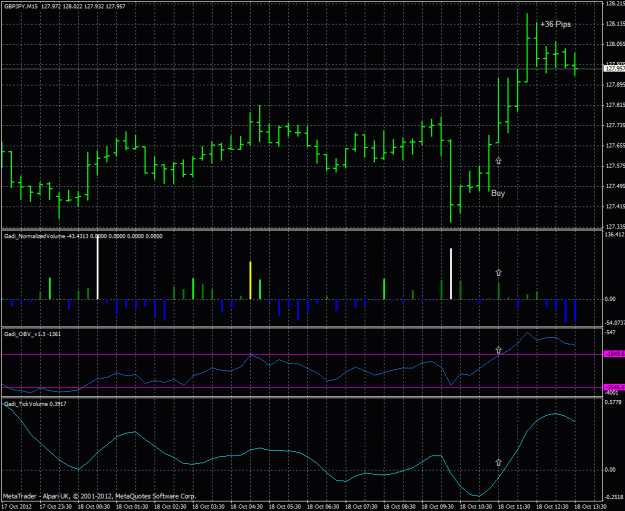This screenshot has width=625, height=511.
Task: Click the -54.0737 volume scale value
Action: [615, 322]
